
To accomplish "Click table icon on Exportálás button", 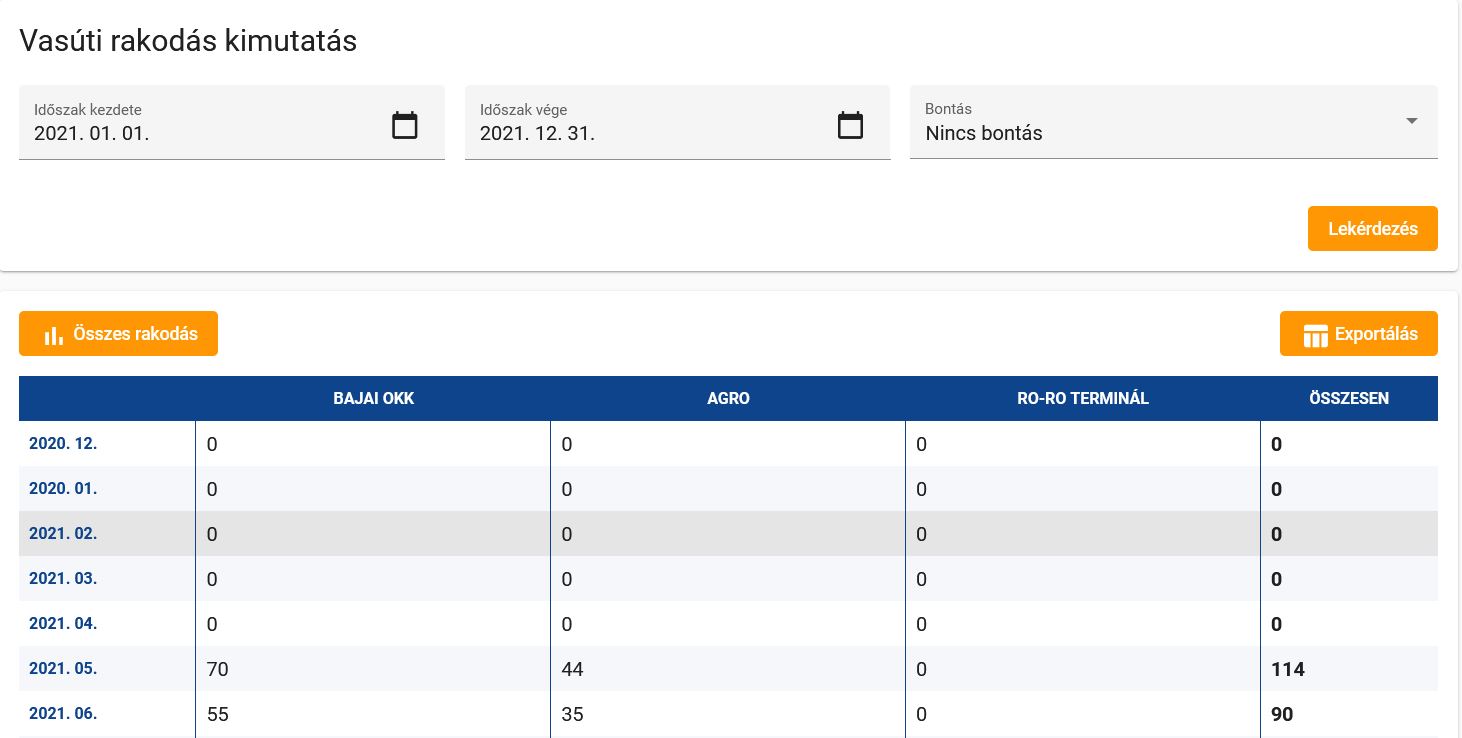I will tap(1315, 335).
